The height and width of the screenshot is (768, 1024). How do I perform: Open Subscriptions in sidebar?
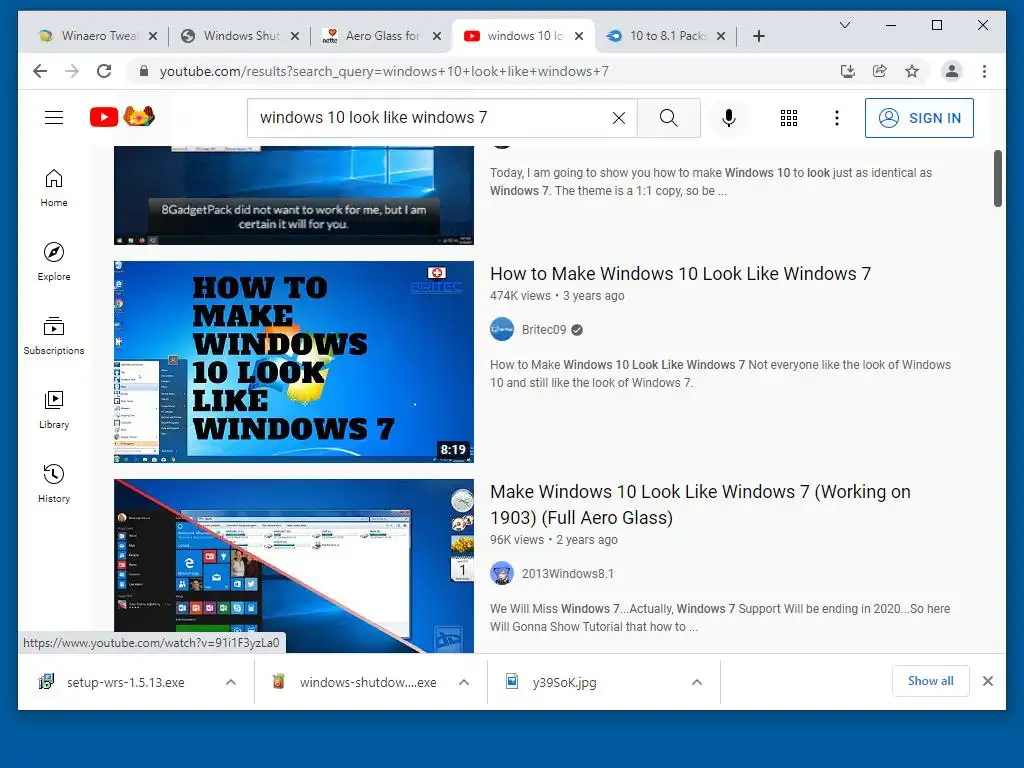[54, 336]
